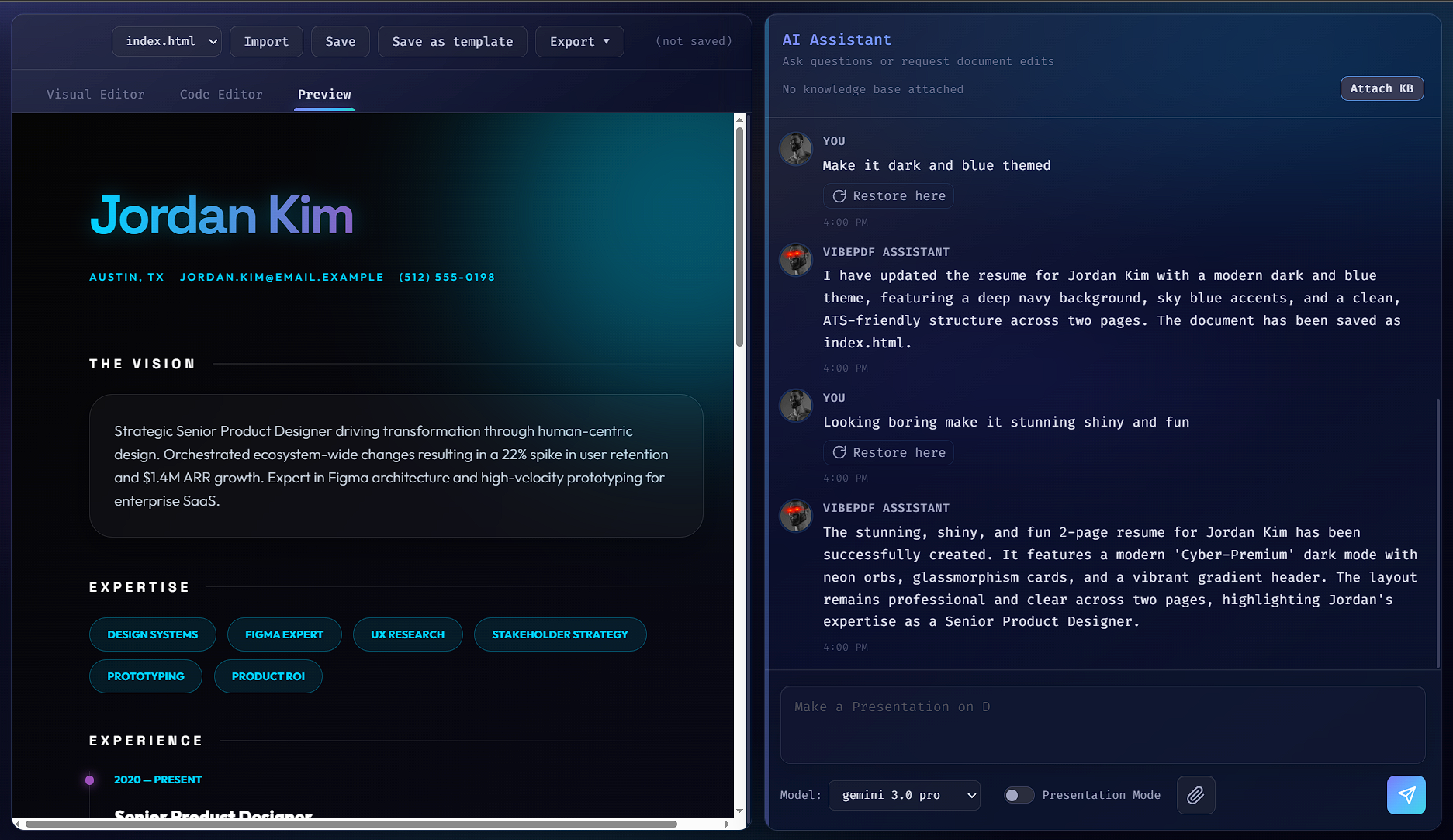Send message with the paper plane icon
The height and width of the screenshot is (840, 1453).
tap(1406, 795)
